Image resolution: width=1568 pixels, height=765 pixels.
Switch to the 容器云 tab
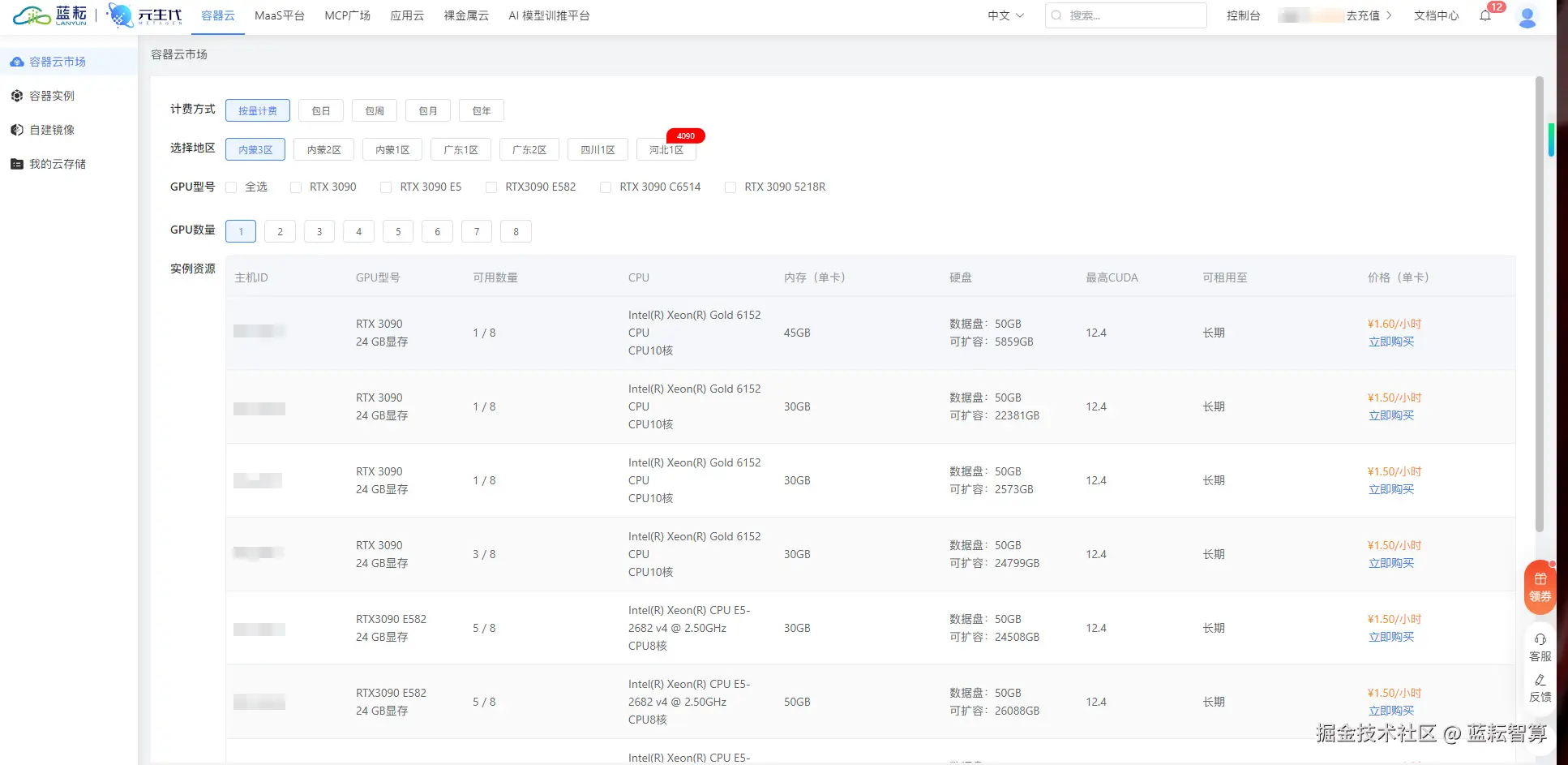pyautogui.click(x=218, y=15)
